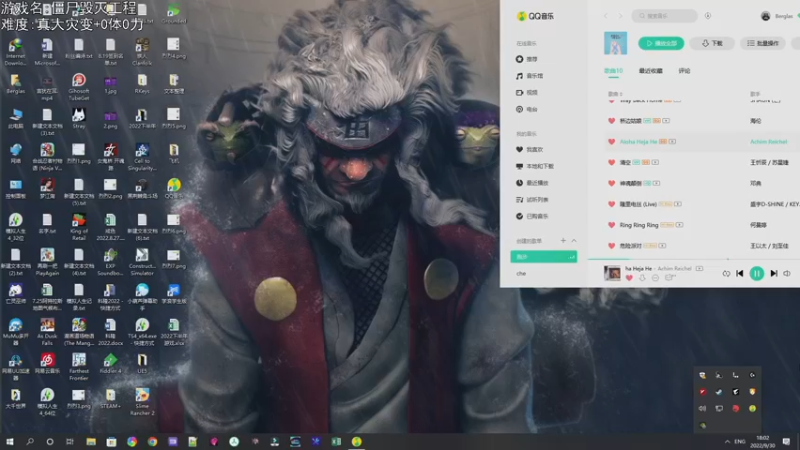Click the green play-all button
Screen dimensions: 800x450
(661, 43)
